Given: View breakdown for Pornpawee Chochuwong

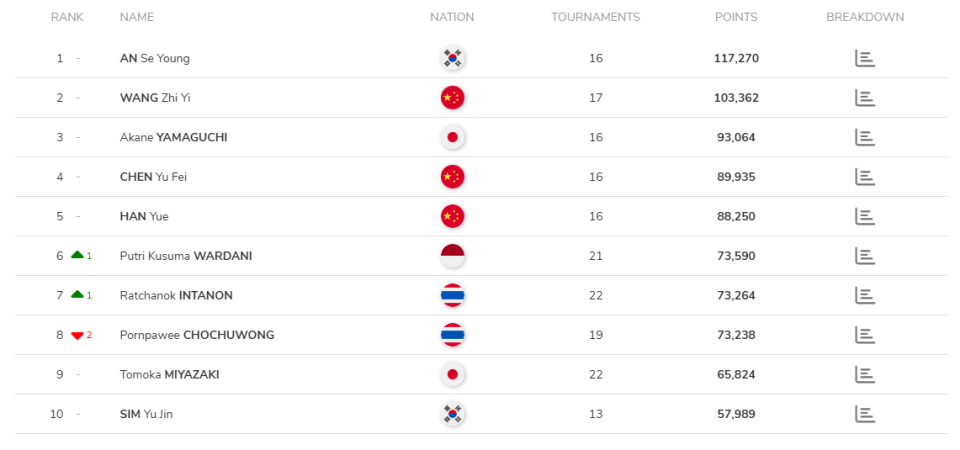Looking at the screenshot, I should tap(865, 335).
